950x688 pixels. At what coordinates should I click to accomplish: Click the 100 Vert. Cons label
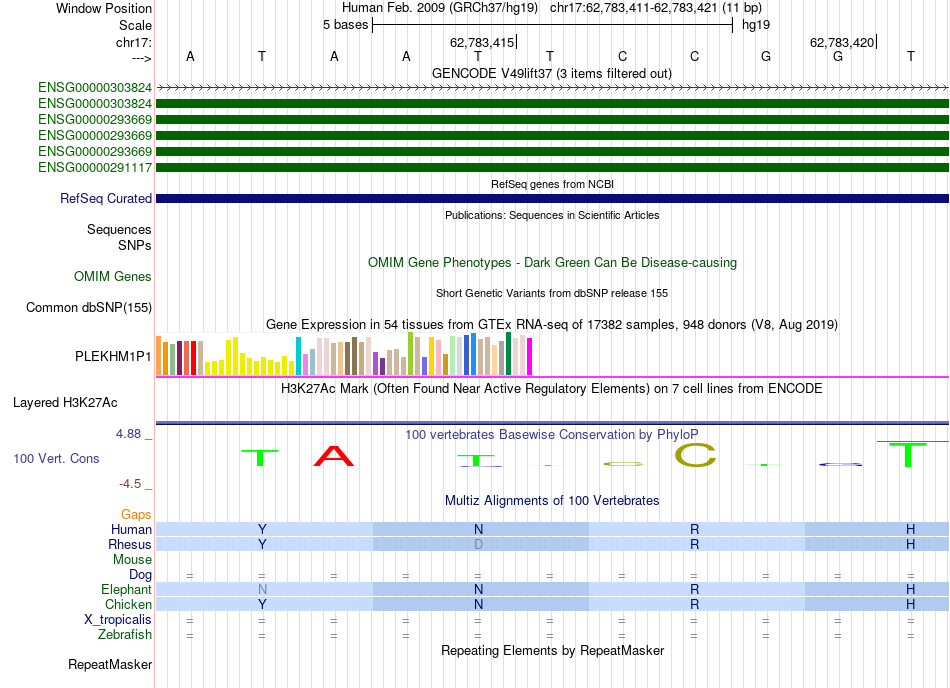point(56,458)
